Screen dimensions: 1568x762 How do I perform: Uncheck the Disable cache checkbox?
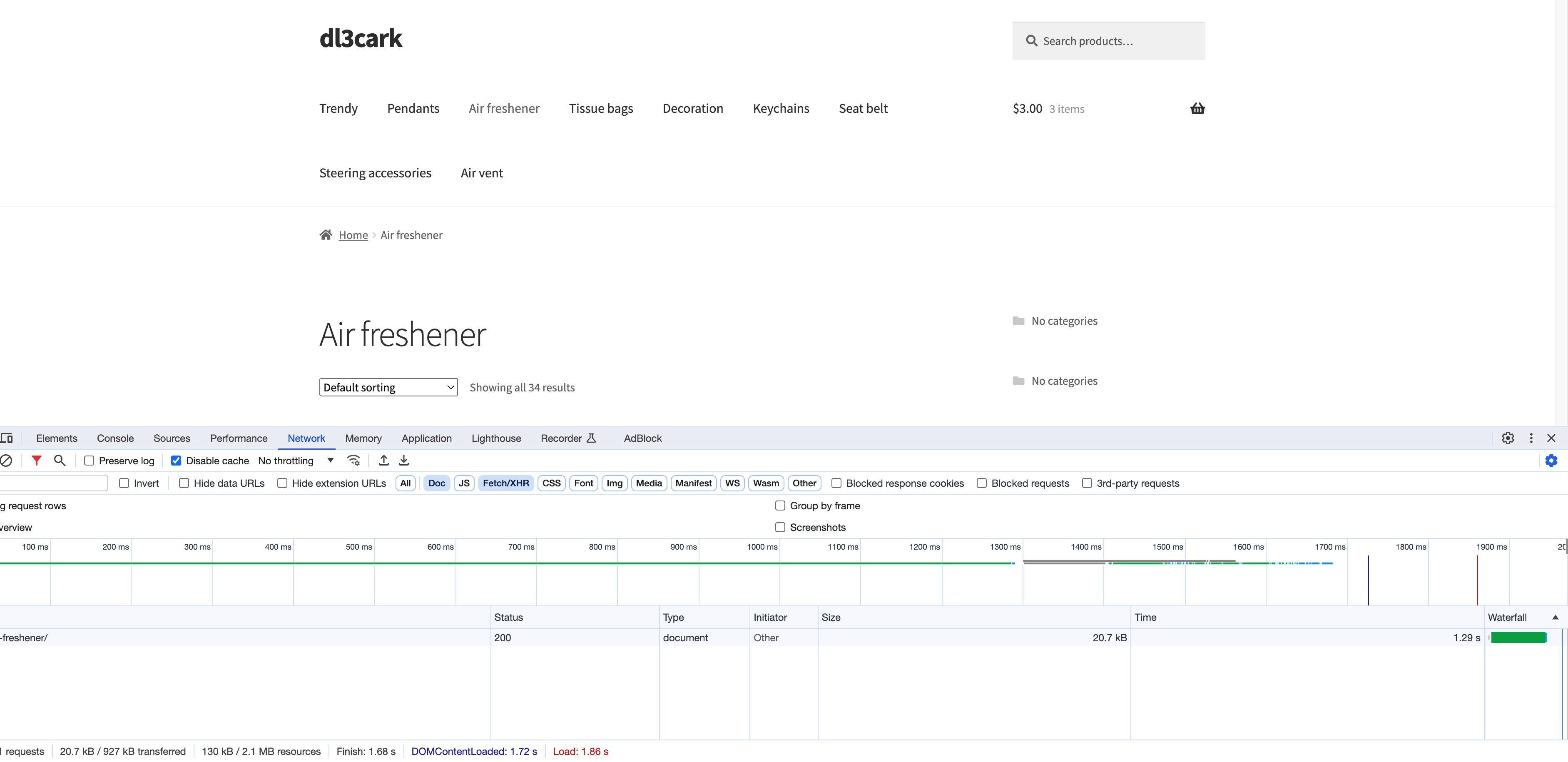tap(176, 461)
